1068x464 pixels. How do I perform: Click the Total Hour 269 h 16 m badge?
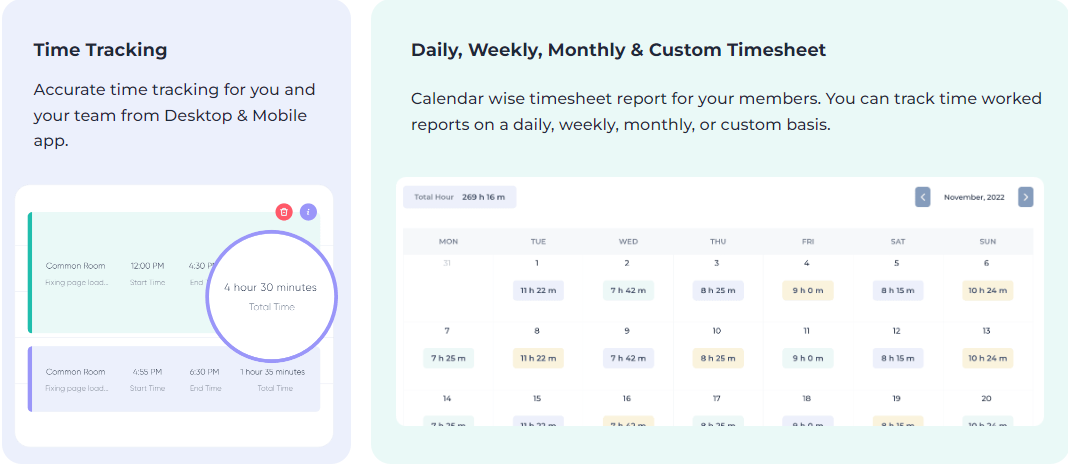[460, 197]
